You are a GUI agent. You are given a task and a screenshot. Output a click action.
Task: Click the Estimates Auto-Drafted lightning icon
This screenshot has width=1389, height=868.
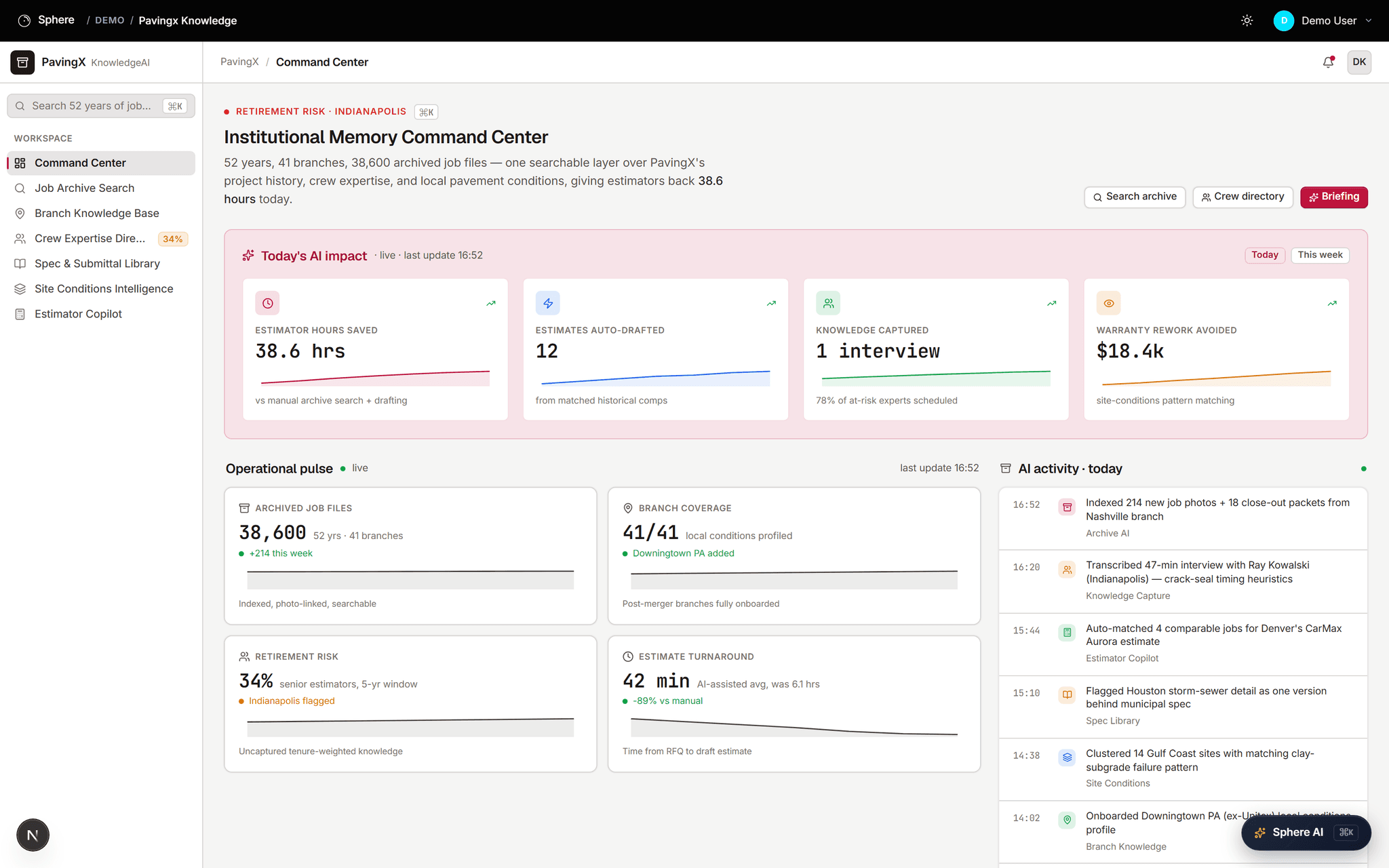pyautogui.click(x=548, y=303)
